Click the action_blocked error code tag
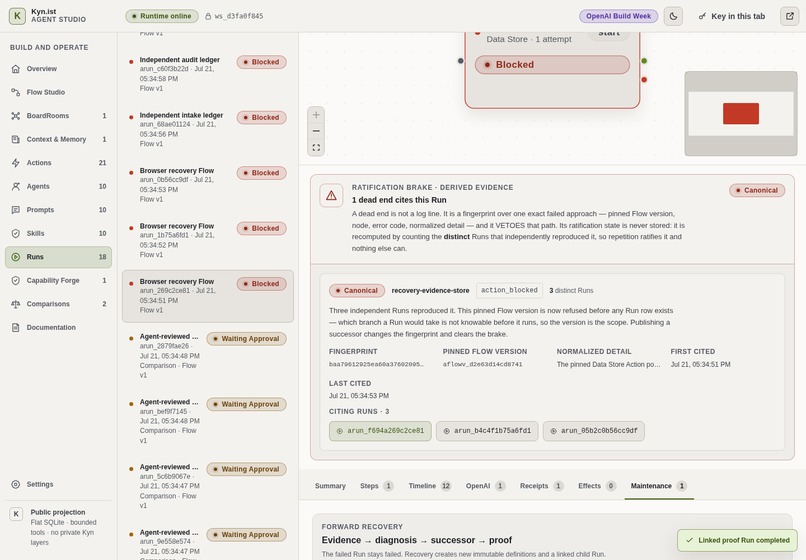Screen dimensions: 806x560 click(509, 291)
